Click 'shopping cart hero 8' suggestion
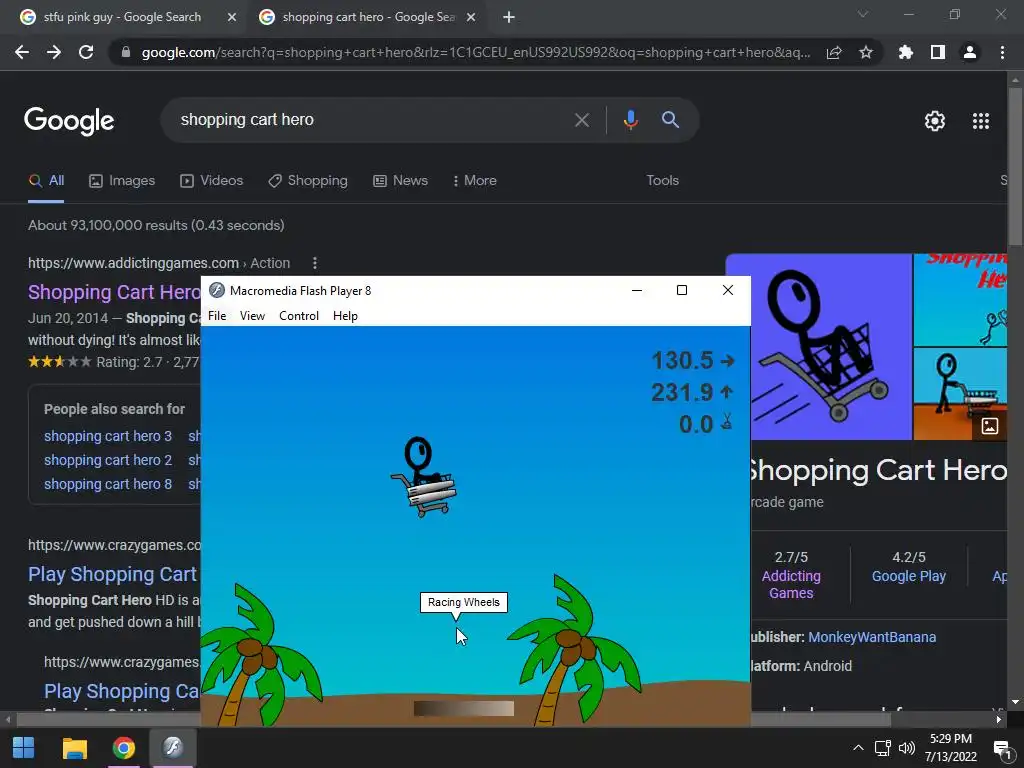The height and width of the screenshot is (768, 1024). (108, 485)
